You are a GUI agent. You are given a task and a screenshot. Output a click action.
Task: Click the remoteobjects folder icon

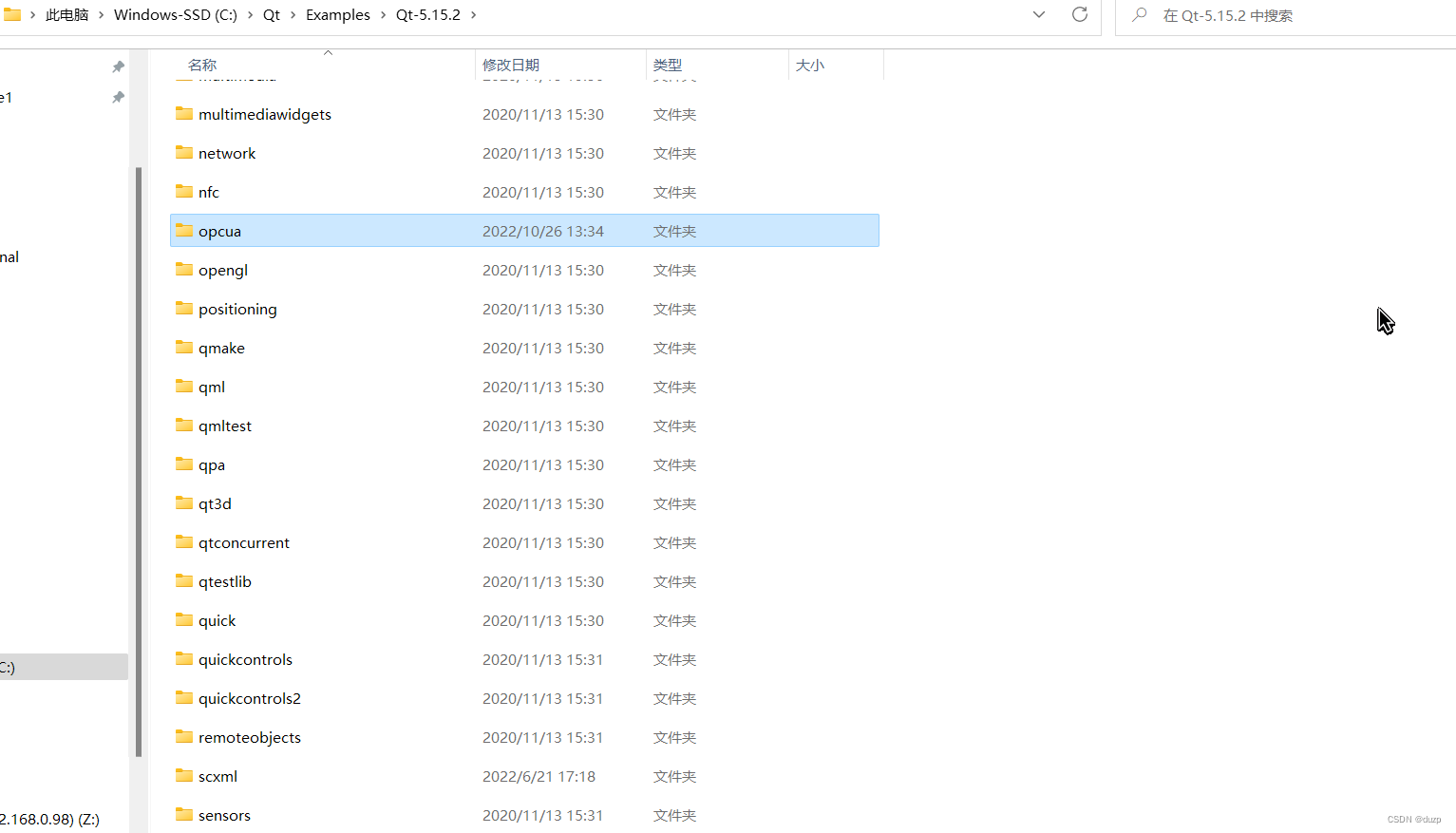click(x=184, y=737)
